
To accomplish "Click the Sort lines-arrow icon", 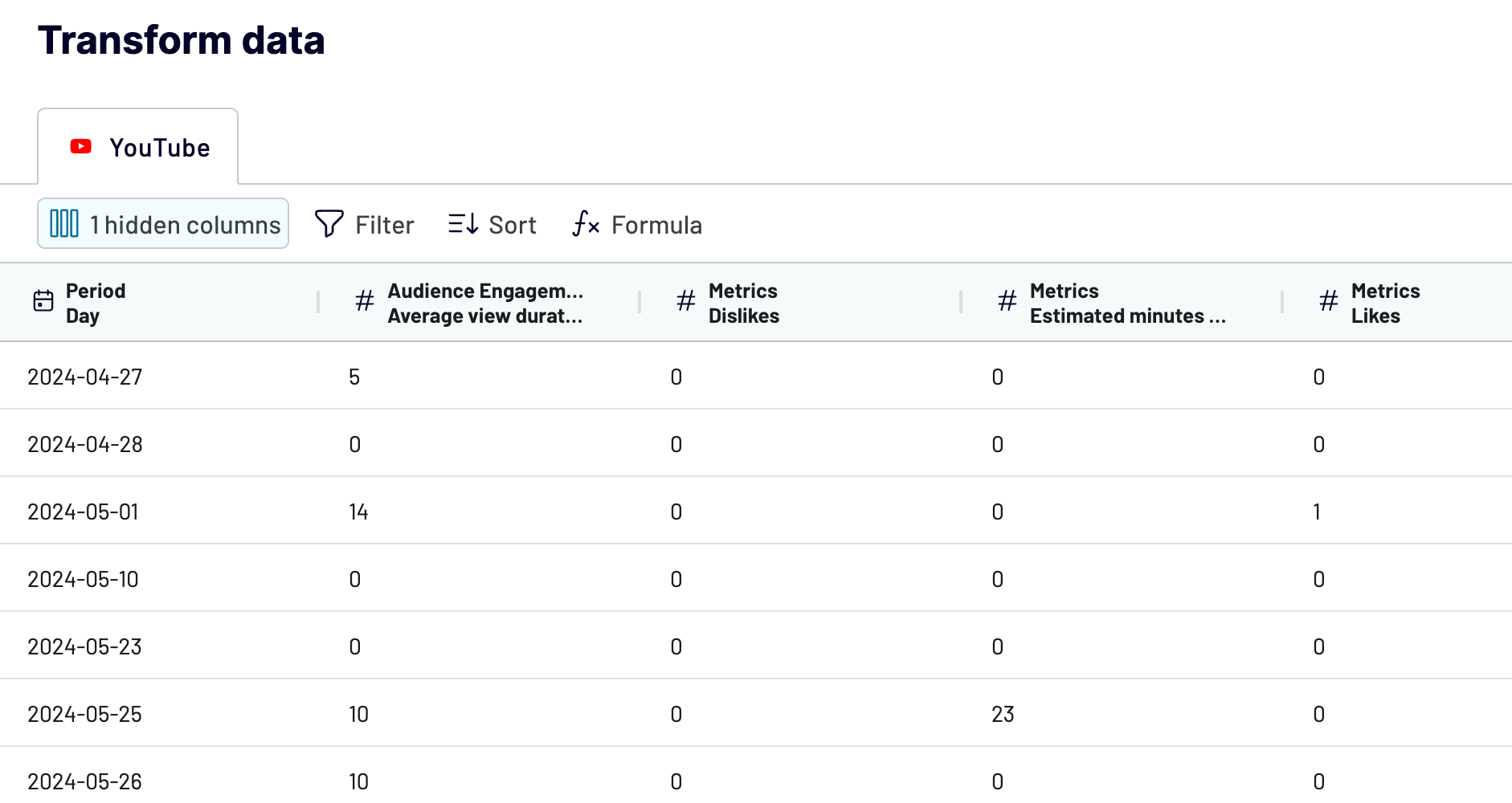I will click(464, 224).
